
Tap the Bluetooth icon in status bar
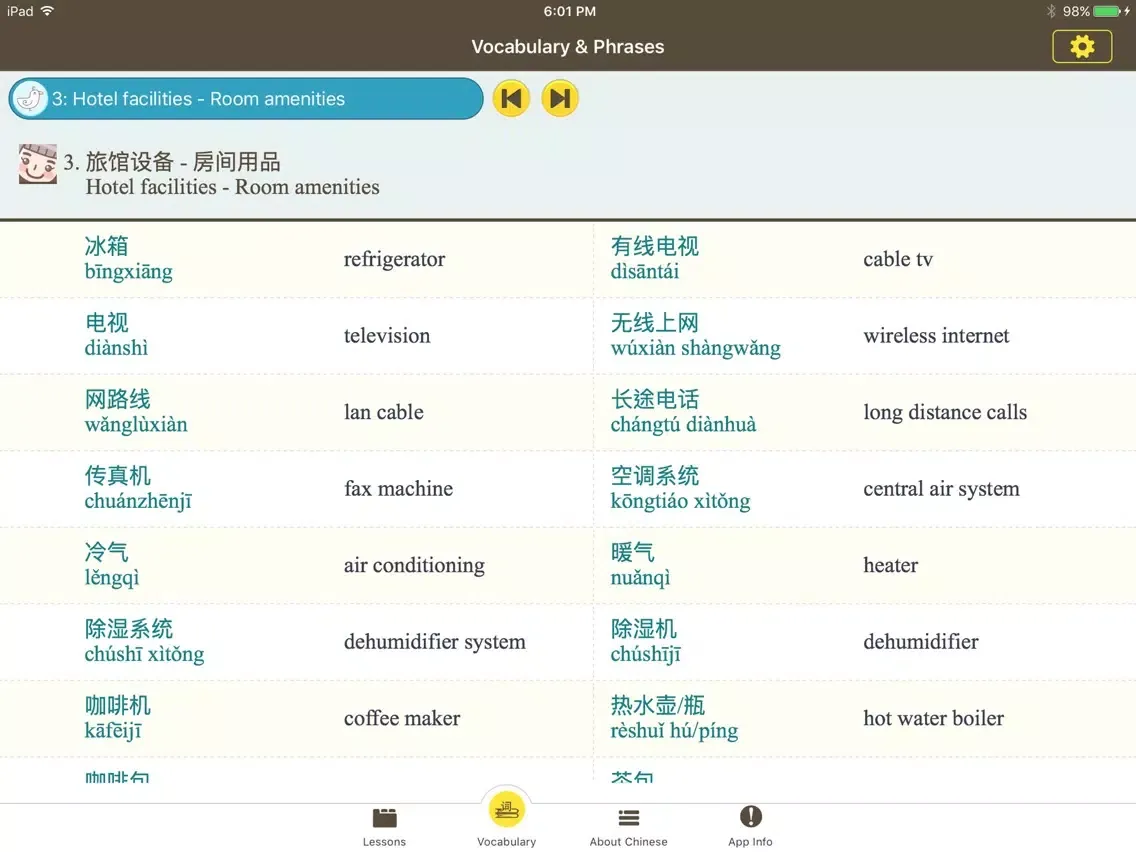click(x=1051, y=12)
